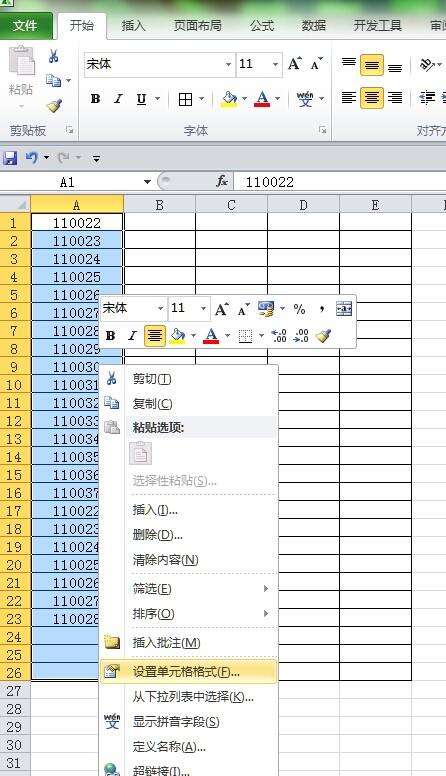Apply comma style in mini toolbar
The image size is (446, 776).
pyautogui.click(x=322, y=309)
